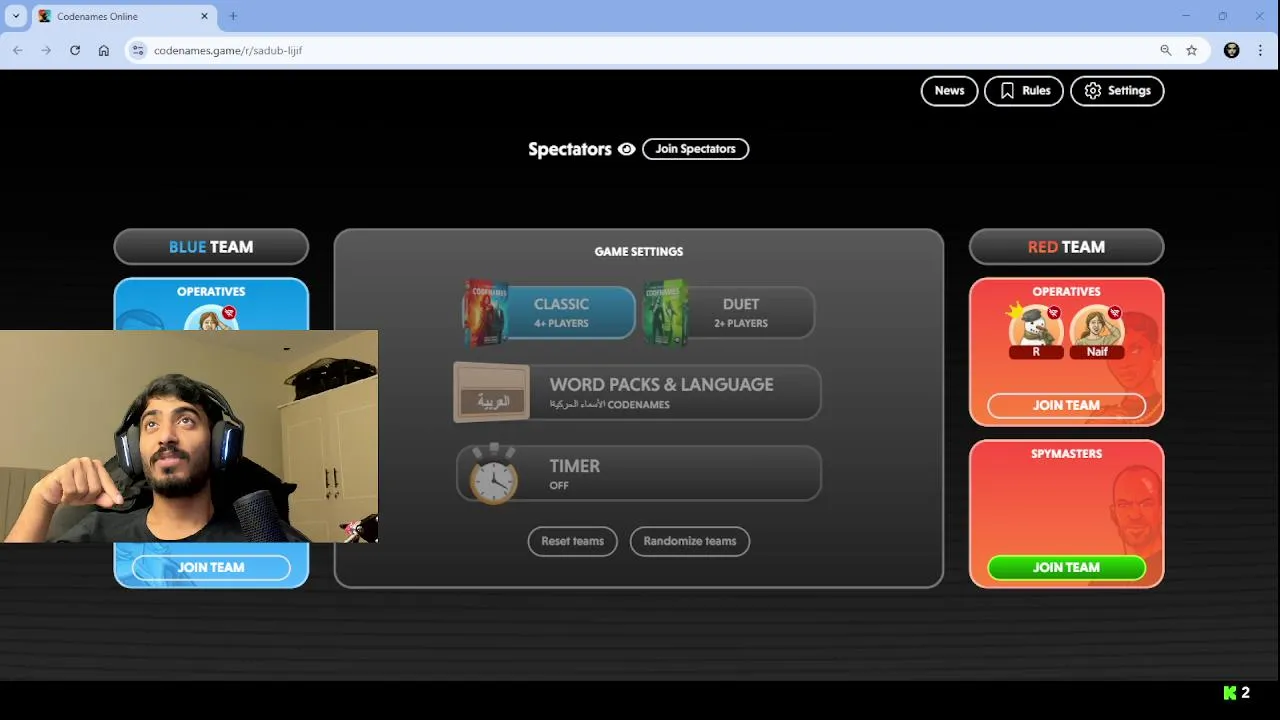This screenshot has width=1280, height=720.
Task: Open the News button
Action: pyautogui.click(x=949, y=91)
